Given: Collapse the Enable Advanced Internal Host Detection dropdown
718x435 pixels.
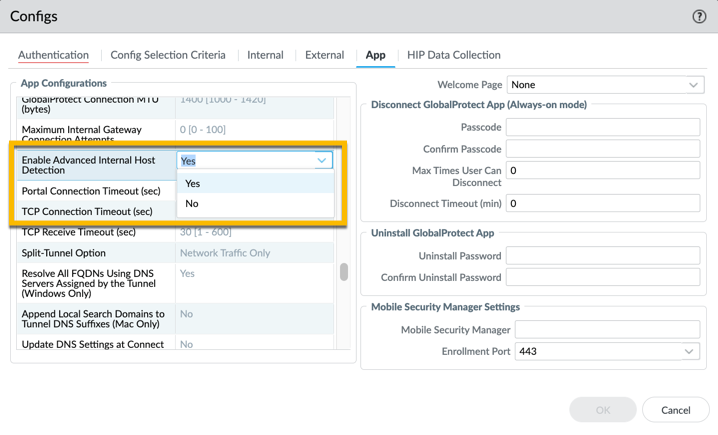Looking at the screenshot, I should [x=321, y=160].
